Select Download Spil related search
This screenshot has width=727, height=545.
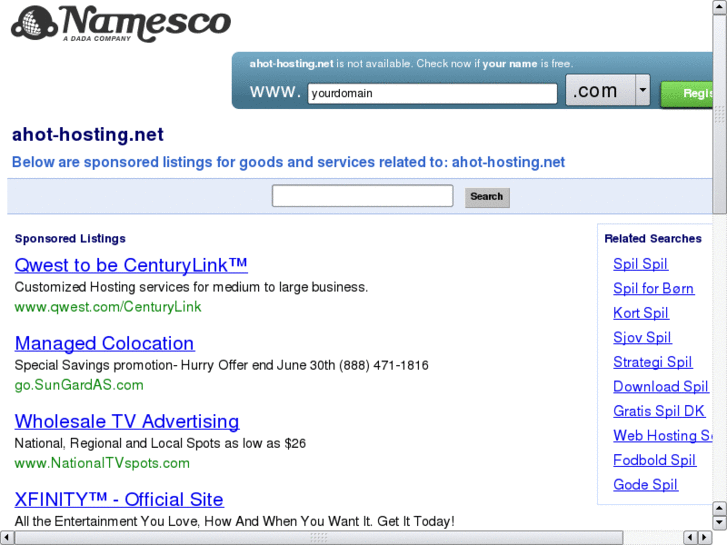pyautogui.click(x=661, y=386)
